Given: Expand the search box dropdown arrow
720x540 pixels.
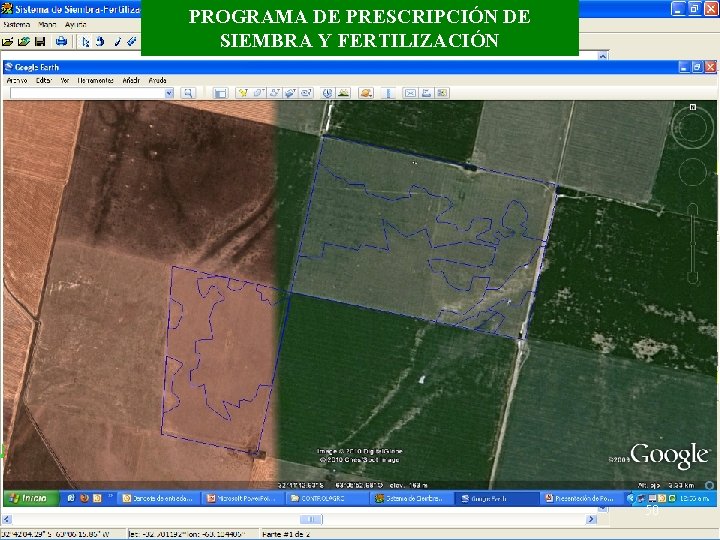Looking at the screenshot, I should [x=169, y=93].
